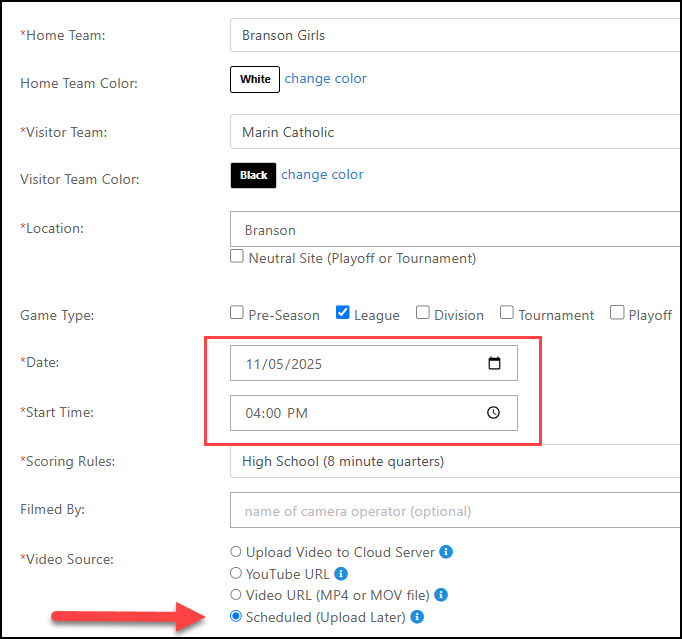Tick the Division checkbox
Screen dimensions: 682x639
[423, 313]
